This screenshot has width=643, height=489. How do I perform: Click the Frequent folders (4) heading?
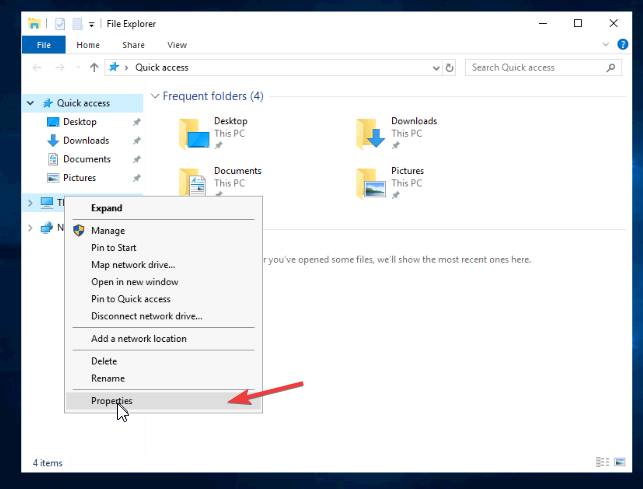[213, 96]
